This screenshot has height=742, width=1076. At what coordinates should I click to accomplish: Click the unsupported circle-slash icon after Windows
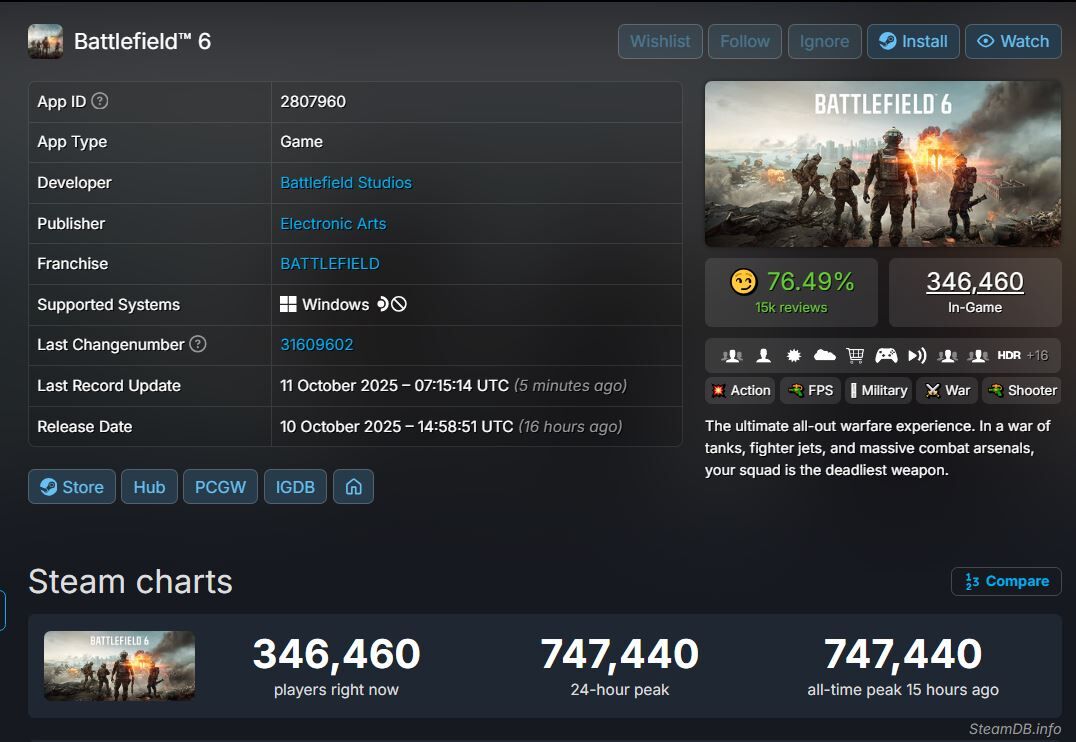[x=399, y=303]
